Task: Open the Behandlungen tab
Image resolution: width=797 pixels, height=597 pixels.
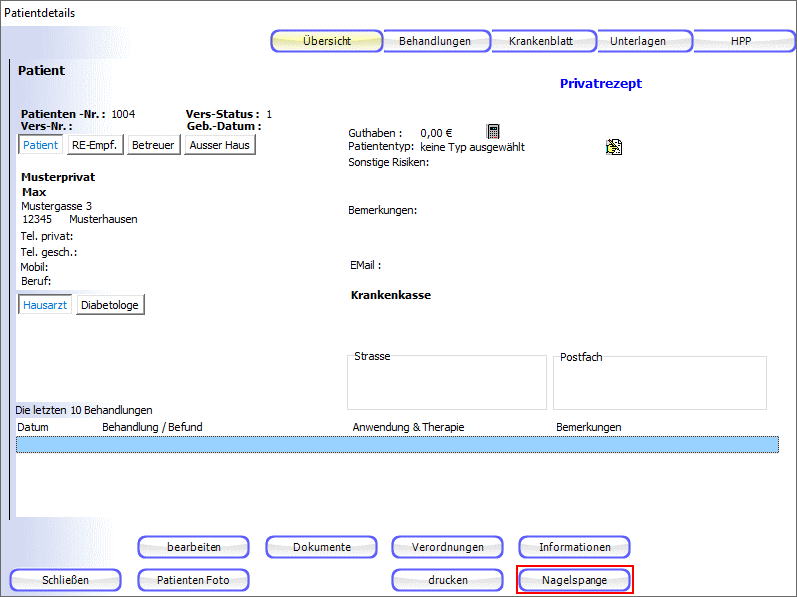Action: tap(435, 41)
